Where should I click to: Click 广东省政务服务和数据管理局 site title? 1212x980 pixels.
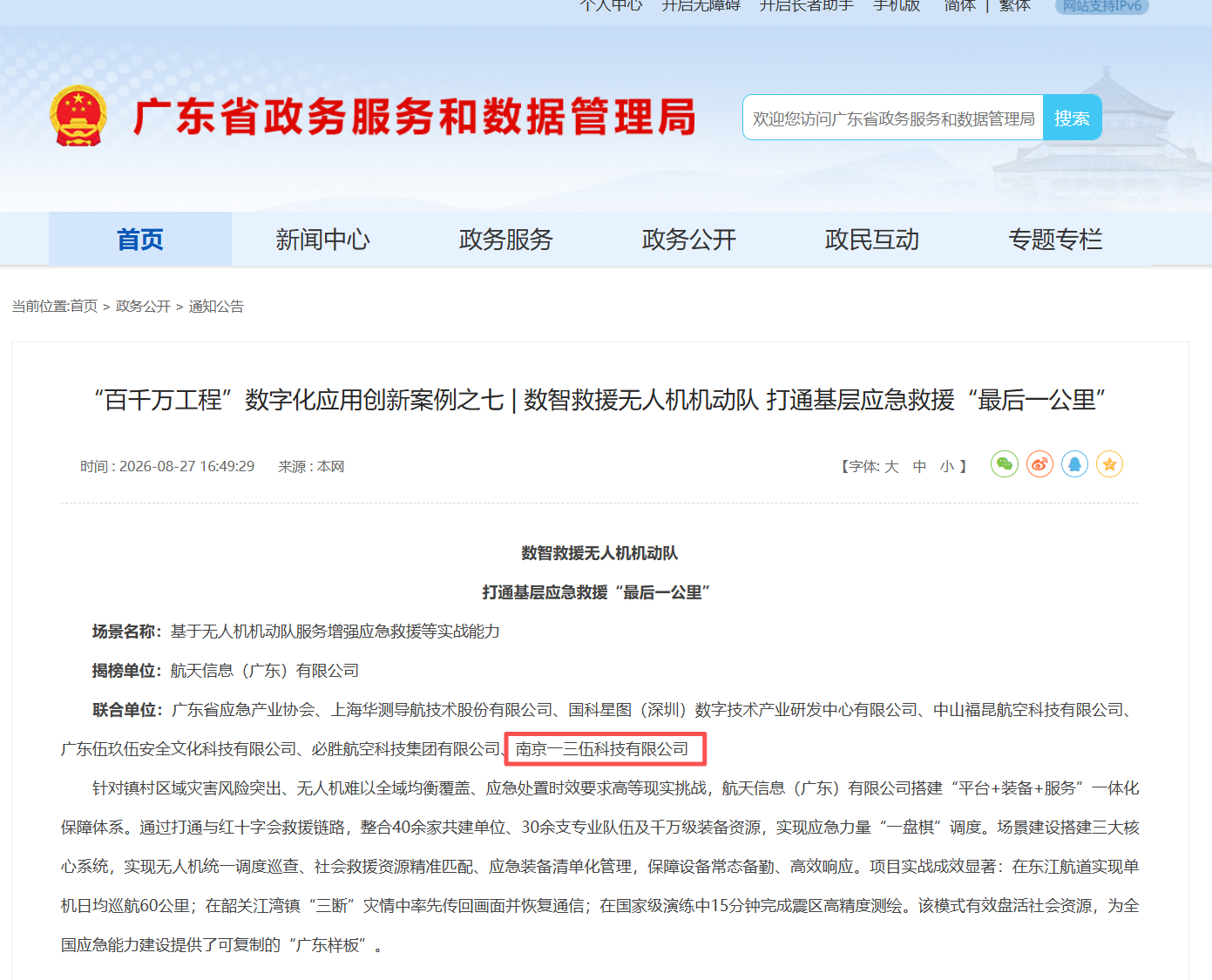pos(415,117)
